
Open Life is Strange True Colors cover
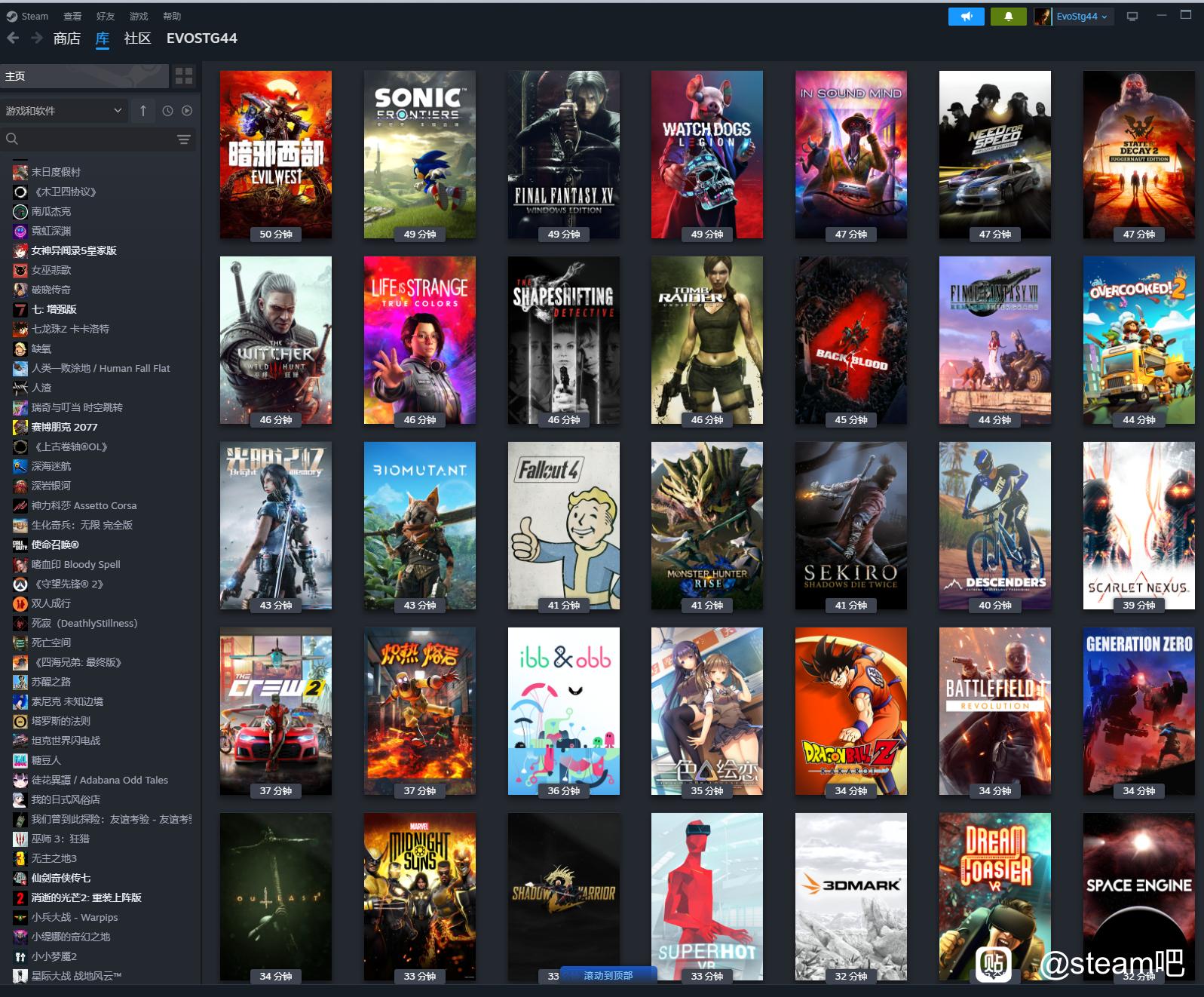point(420,340)
